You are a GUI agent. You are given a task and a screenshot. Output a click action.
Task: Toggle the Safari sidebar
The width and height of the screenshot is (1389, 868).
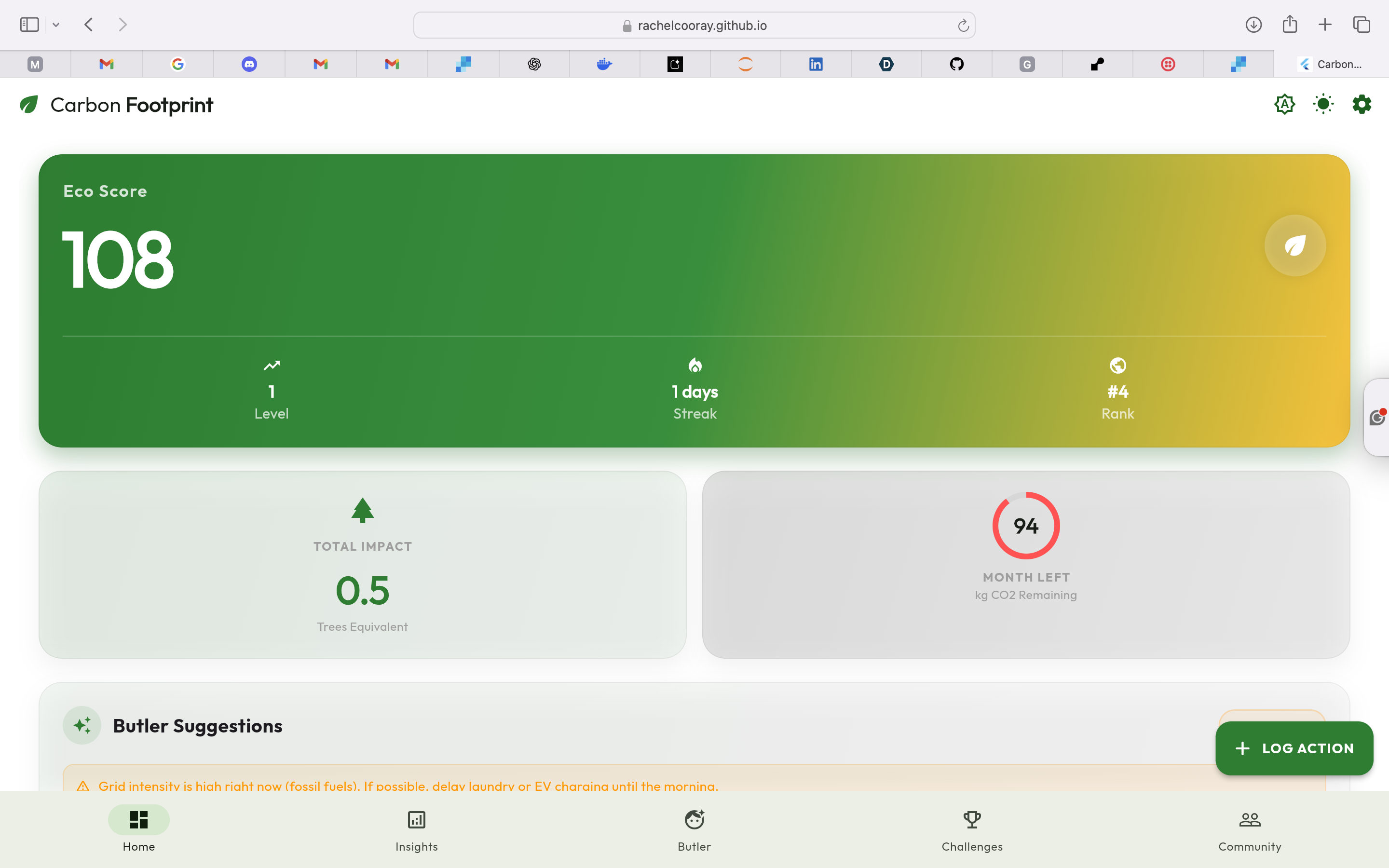click(29, 25)
